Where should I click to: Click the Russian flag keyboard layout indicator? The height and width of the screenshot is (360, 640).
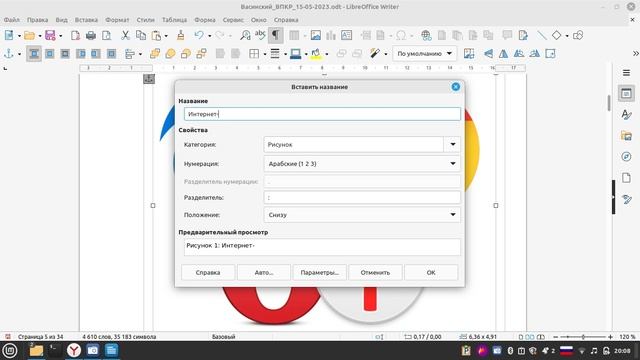click(x=566, y=350)
